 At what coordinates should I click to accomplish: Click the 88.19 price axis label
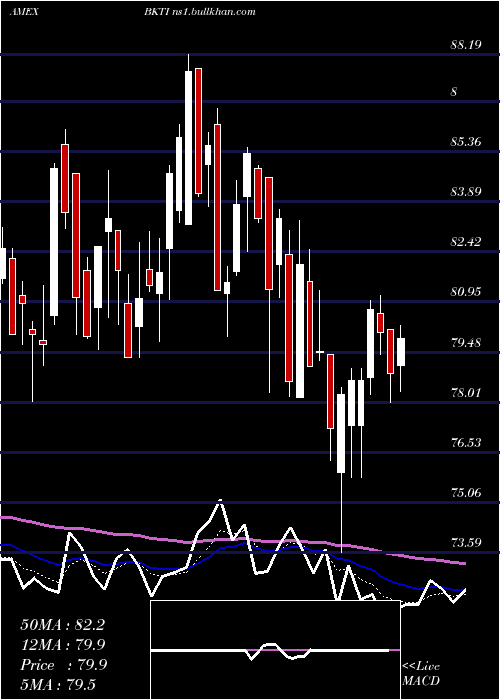[x=466, y=45]
